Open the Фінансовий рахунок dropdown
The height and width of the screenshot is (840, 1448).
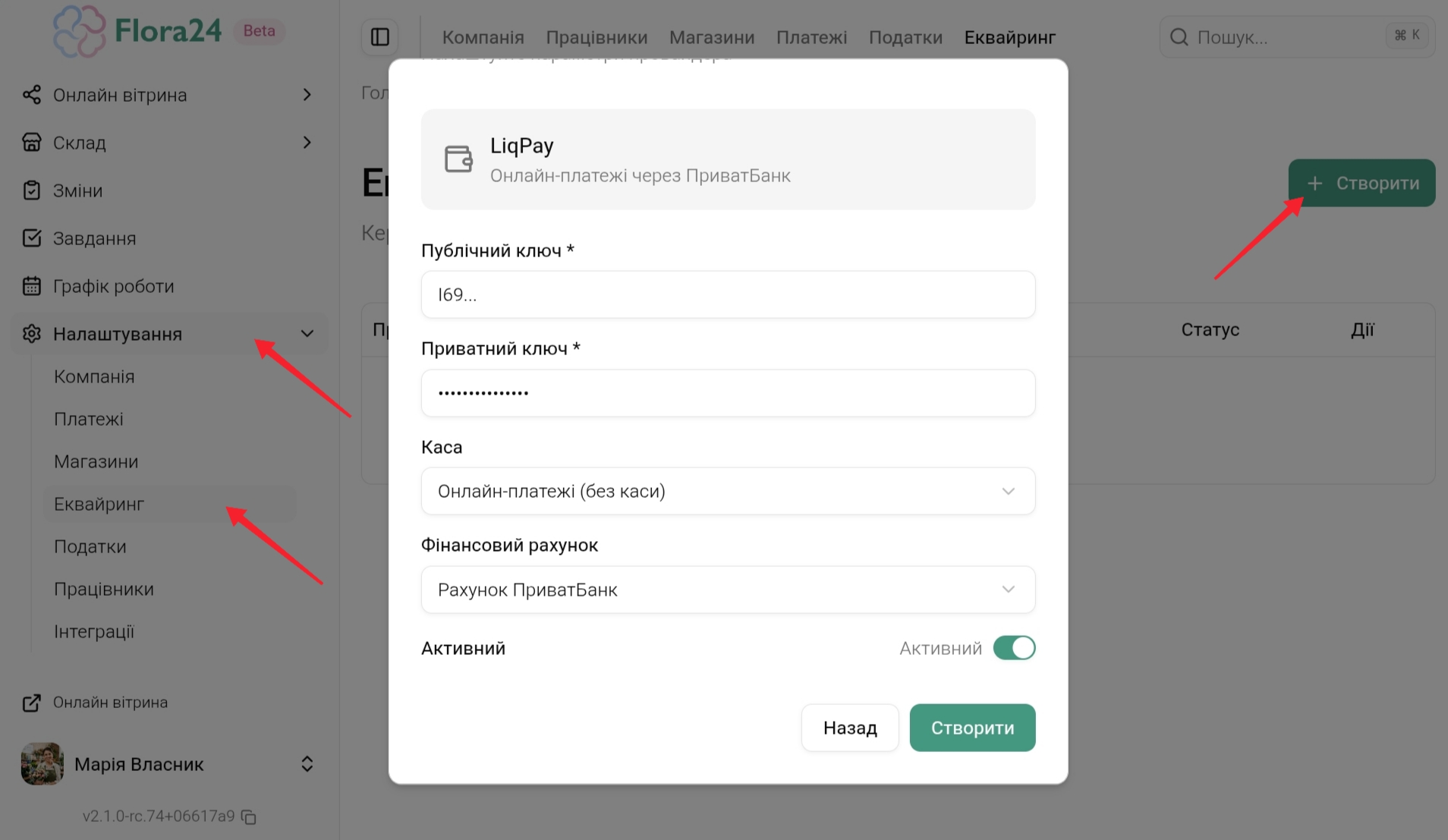pos(728,590)
